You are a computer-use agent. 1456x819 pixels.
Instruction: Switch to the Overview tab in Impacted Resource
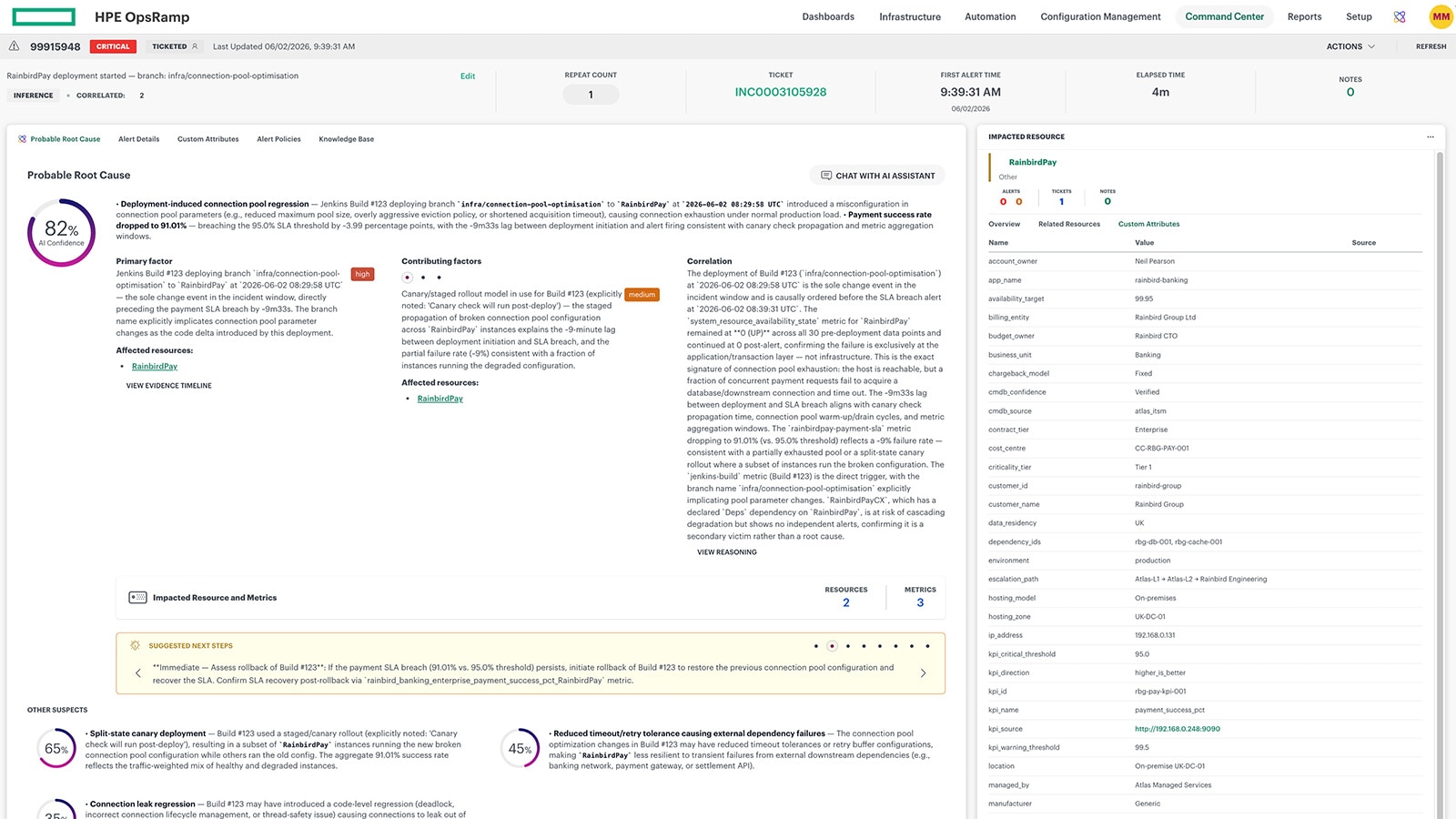tap(1004, 224)
